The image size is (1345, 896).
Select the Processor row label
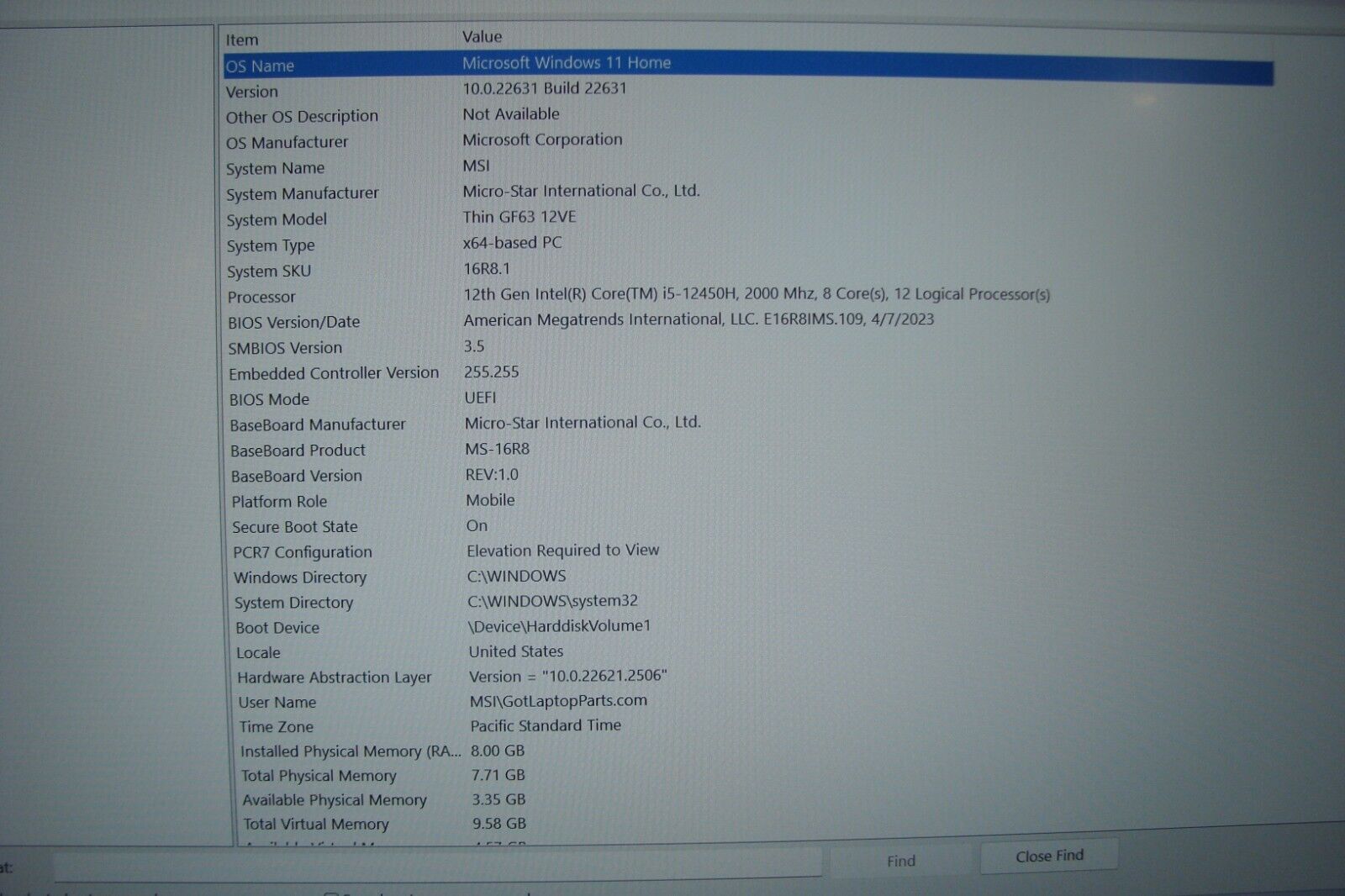point(261,297)
